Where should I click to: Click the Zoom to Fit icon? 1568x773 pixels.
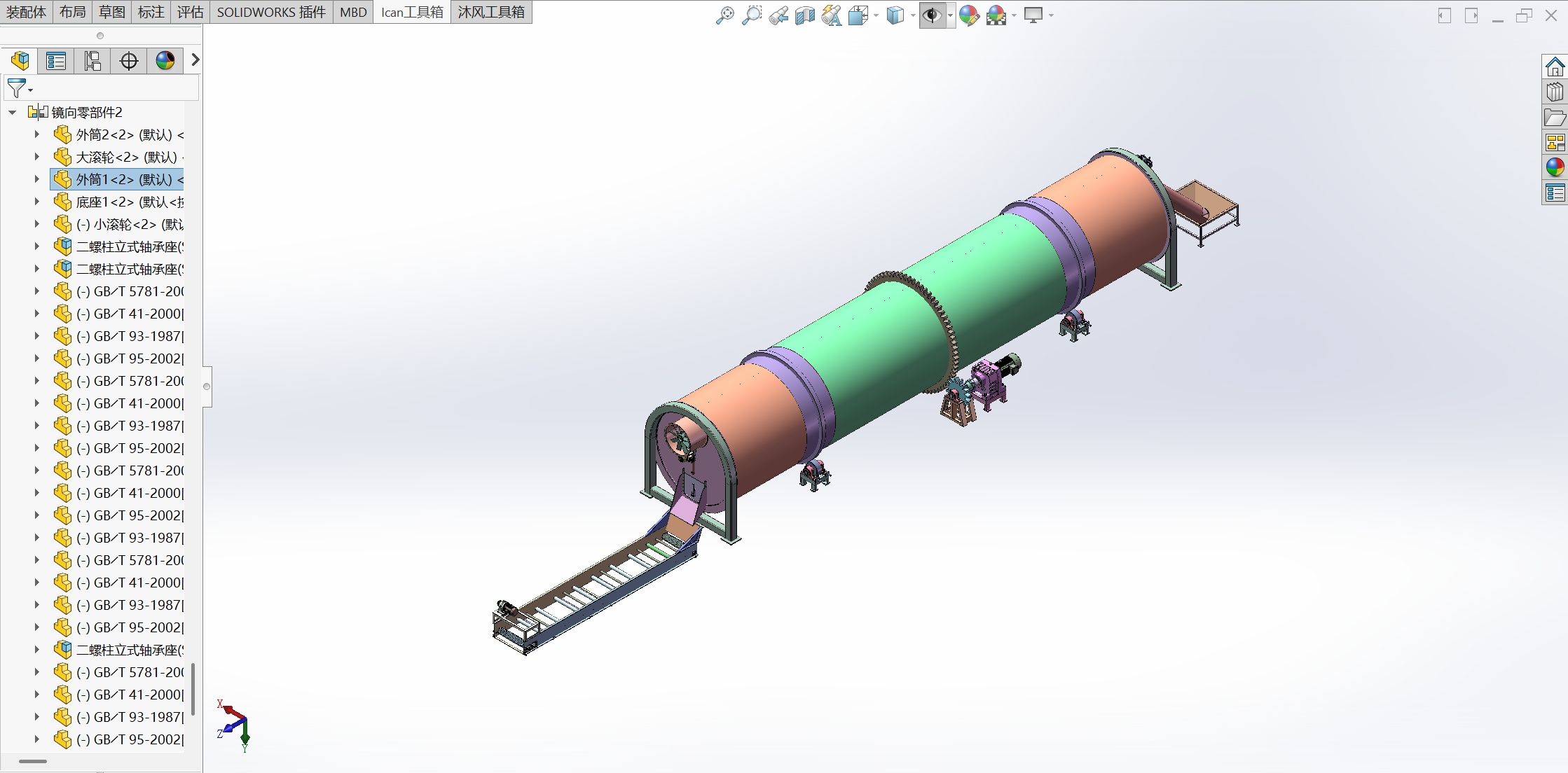724,15
